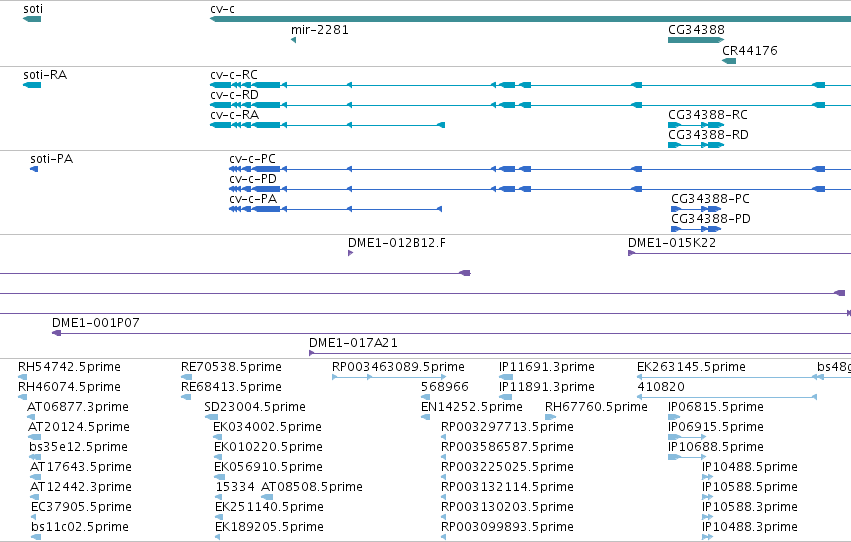
Task: Select the mir-2281 gene glyph
Action: (294, 40)
